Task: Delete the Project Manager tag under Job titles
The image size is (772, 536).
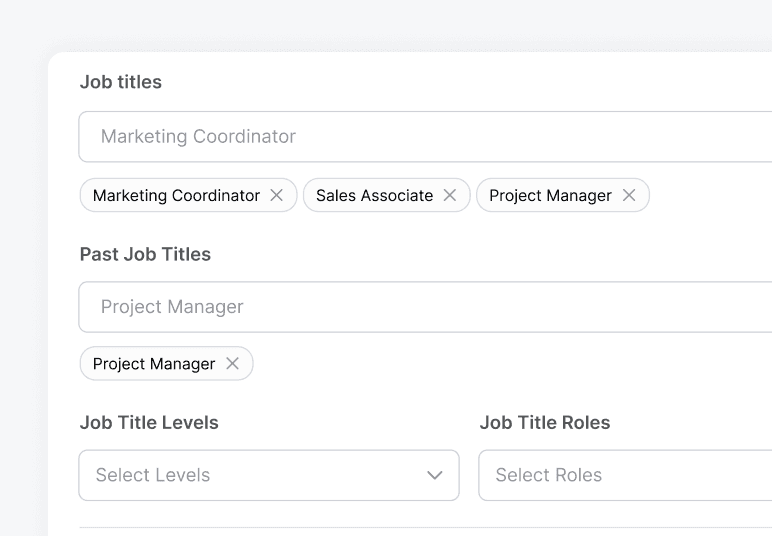Action: click(629, 196)
